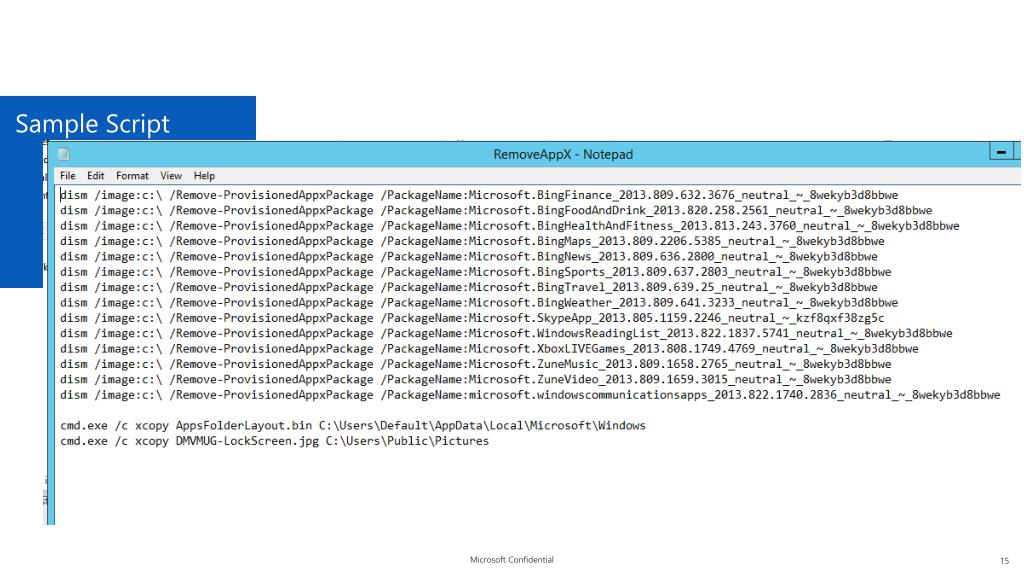The width and height of the screenshot is (1024, 576).
Task: Click the line containing Microsoft.BingFoodAndDrink
Action: [496, 210]
